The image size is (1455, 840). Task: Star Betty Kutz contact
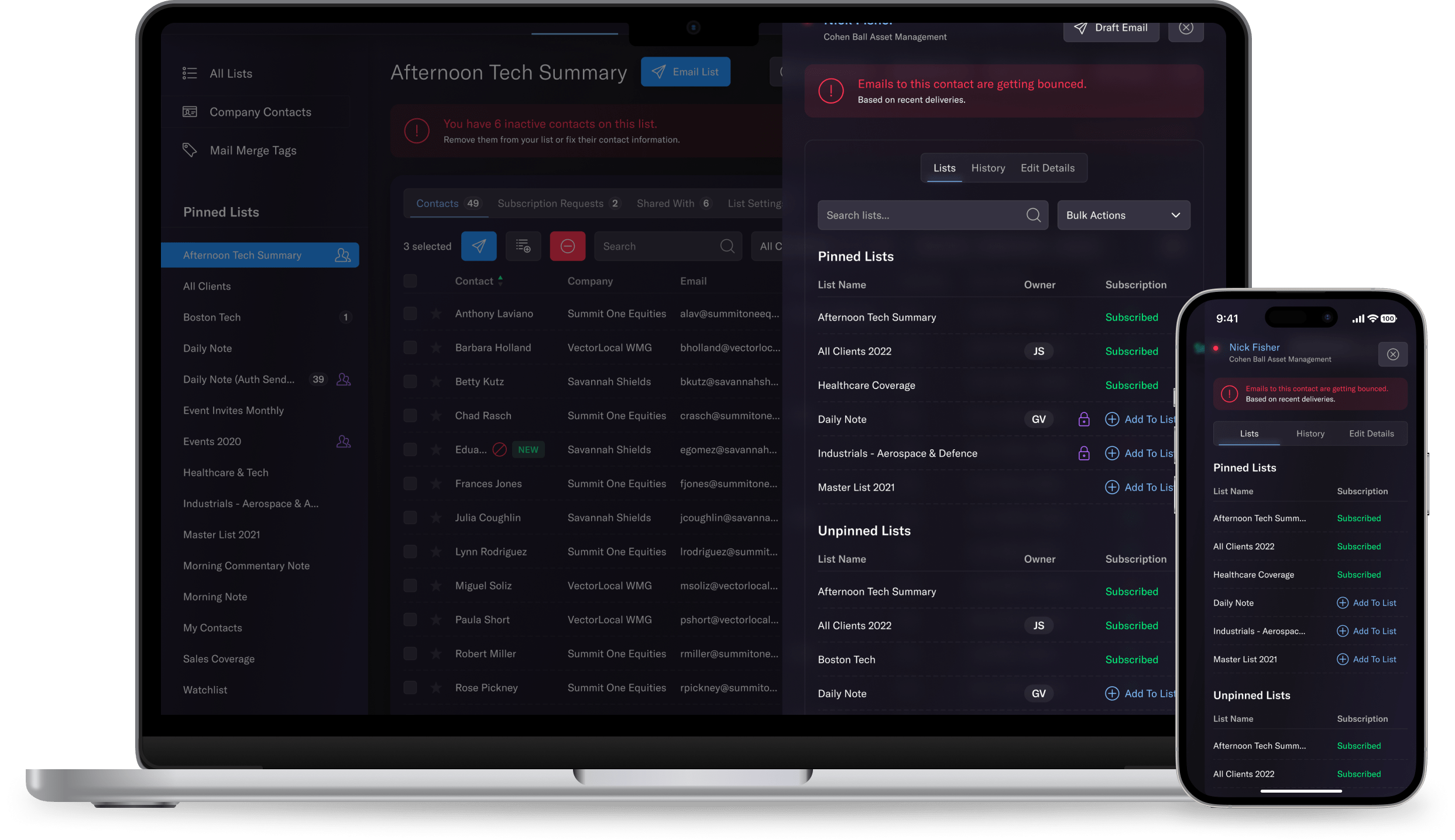click(436, 381)
